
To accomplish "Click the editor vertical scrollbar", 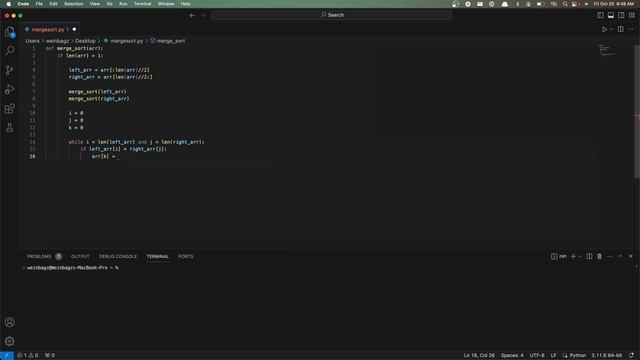I will pos(637,110).
